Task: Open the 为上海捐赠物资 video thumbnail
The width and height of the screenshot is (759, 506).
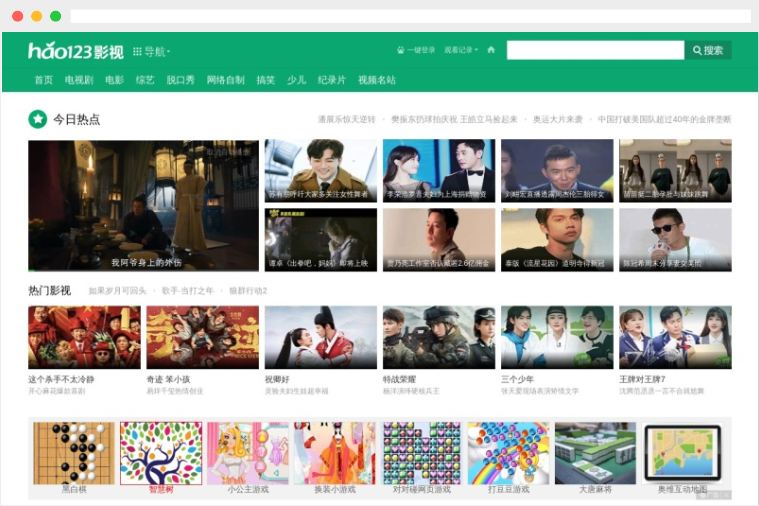Action: 439,170
